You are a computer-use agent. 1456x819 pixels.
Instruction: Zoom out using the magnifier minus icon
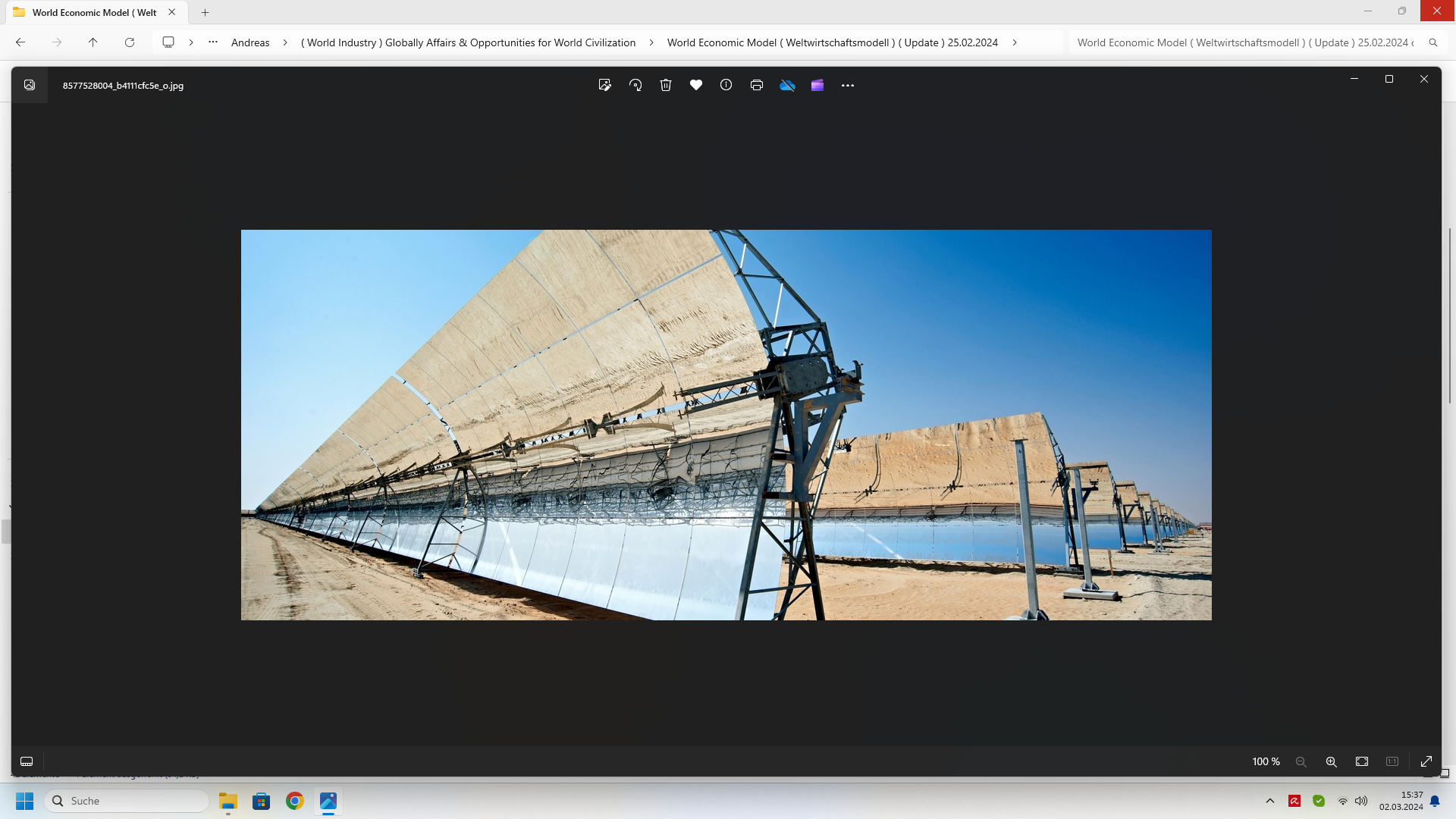click(1301, 761)
